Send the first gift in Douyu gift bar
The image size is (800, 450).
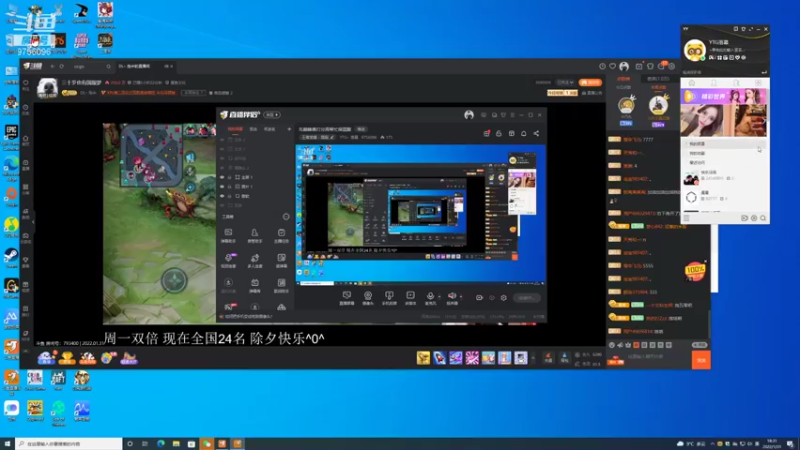[x=423, y=358]
